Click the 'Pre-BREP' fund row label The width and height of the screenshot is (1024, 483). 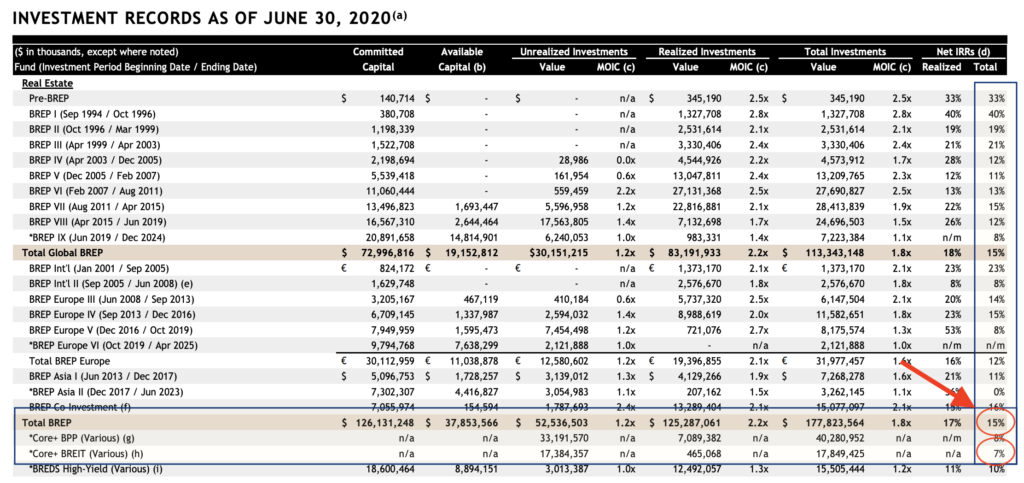pyautogui.click(x=48, y=98)
